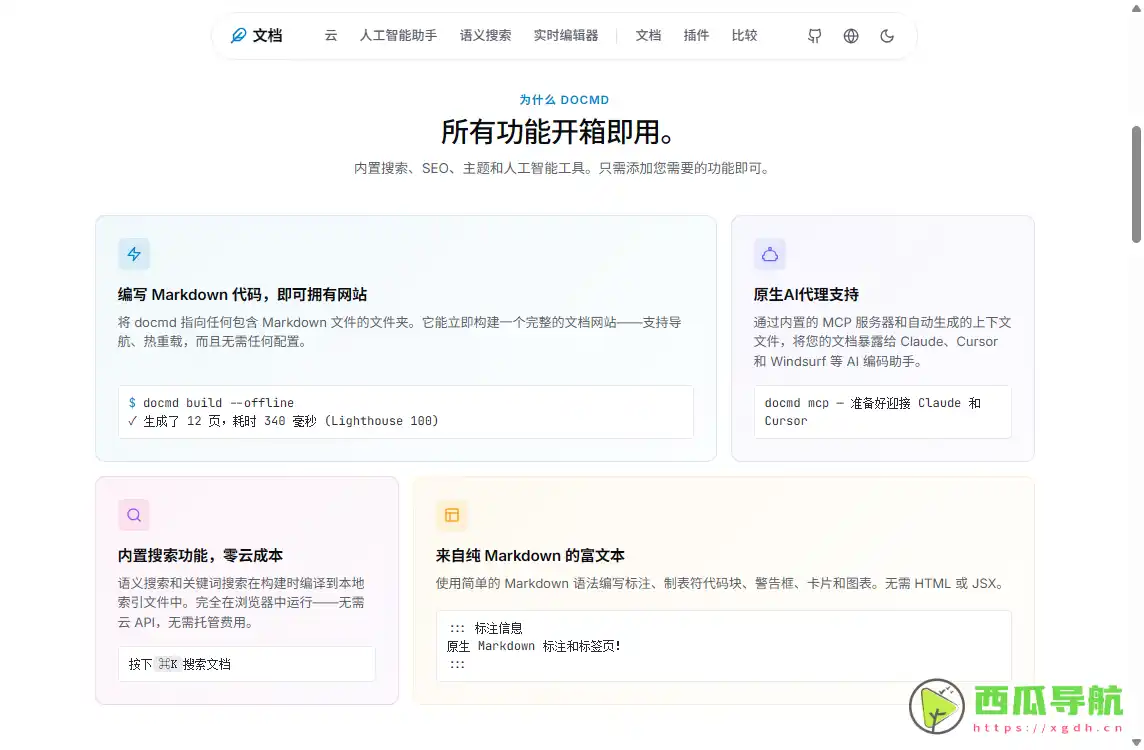Viewport: 1144px width, 750px height.
Task: Click the layout icon in rich text card
Action: 452,515
